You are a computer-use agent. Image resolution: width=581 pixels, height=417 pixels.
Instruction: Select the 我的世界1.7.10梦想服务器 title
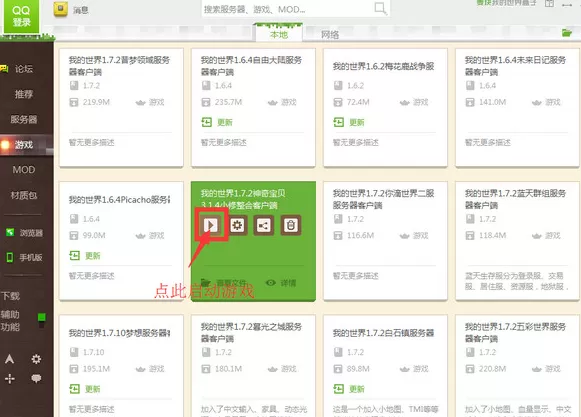point(119,333)
